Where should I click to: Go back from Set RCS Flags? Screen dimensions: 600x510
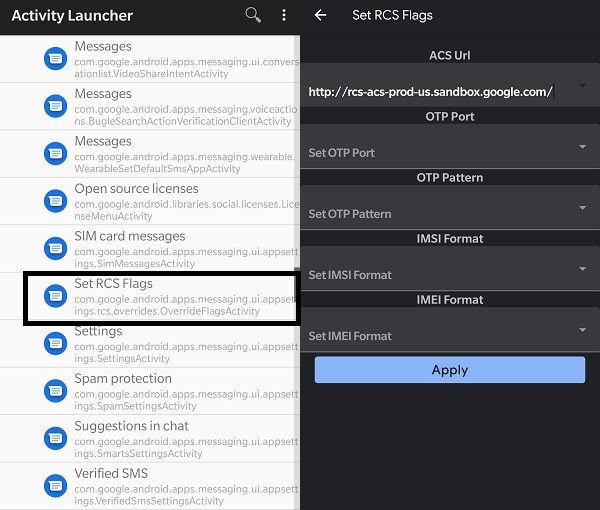[320, 15]
